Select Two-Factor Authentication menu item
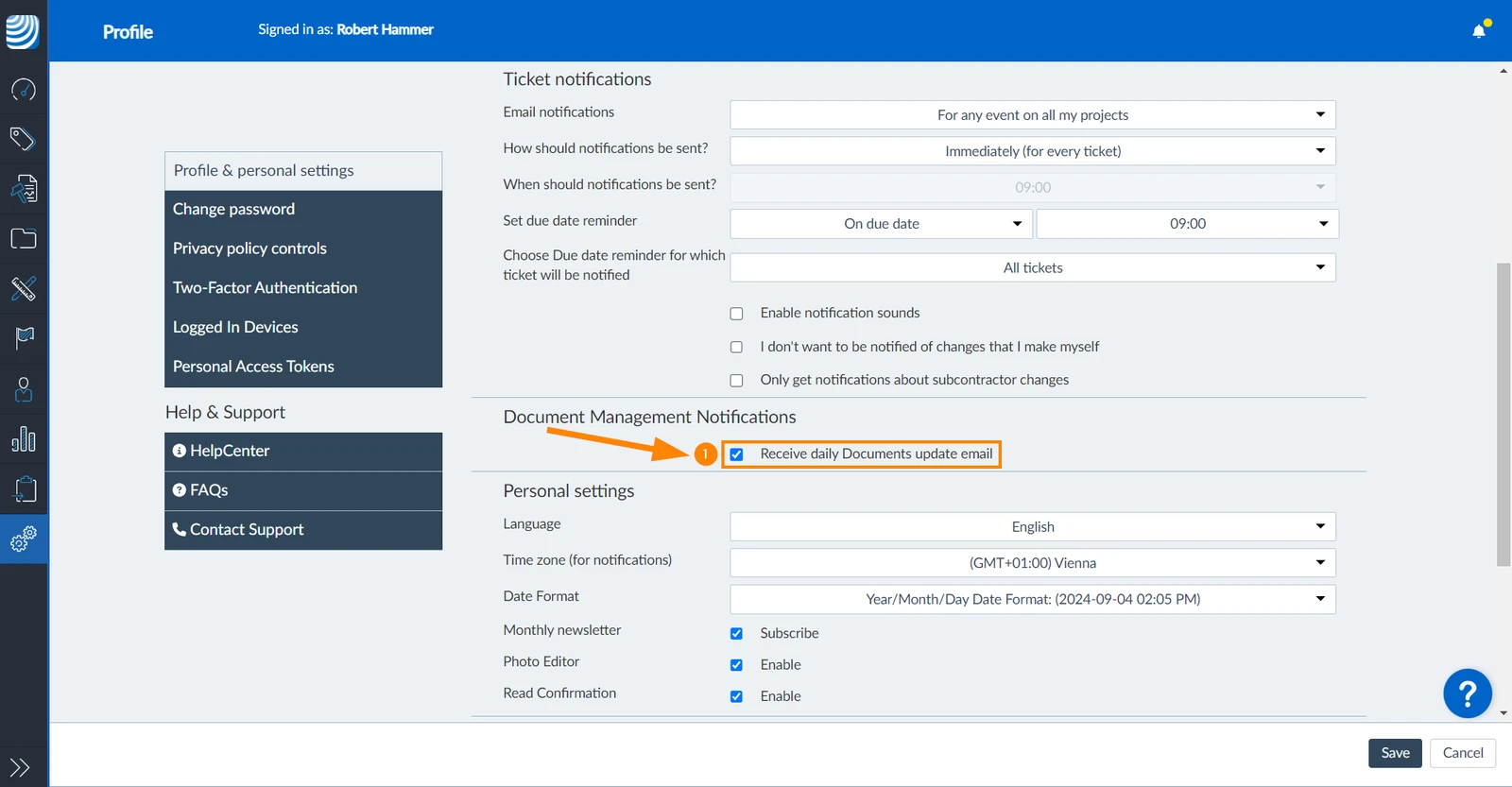Image resolution: width=1512 pixels, height=787 pixels. 303,288
